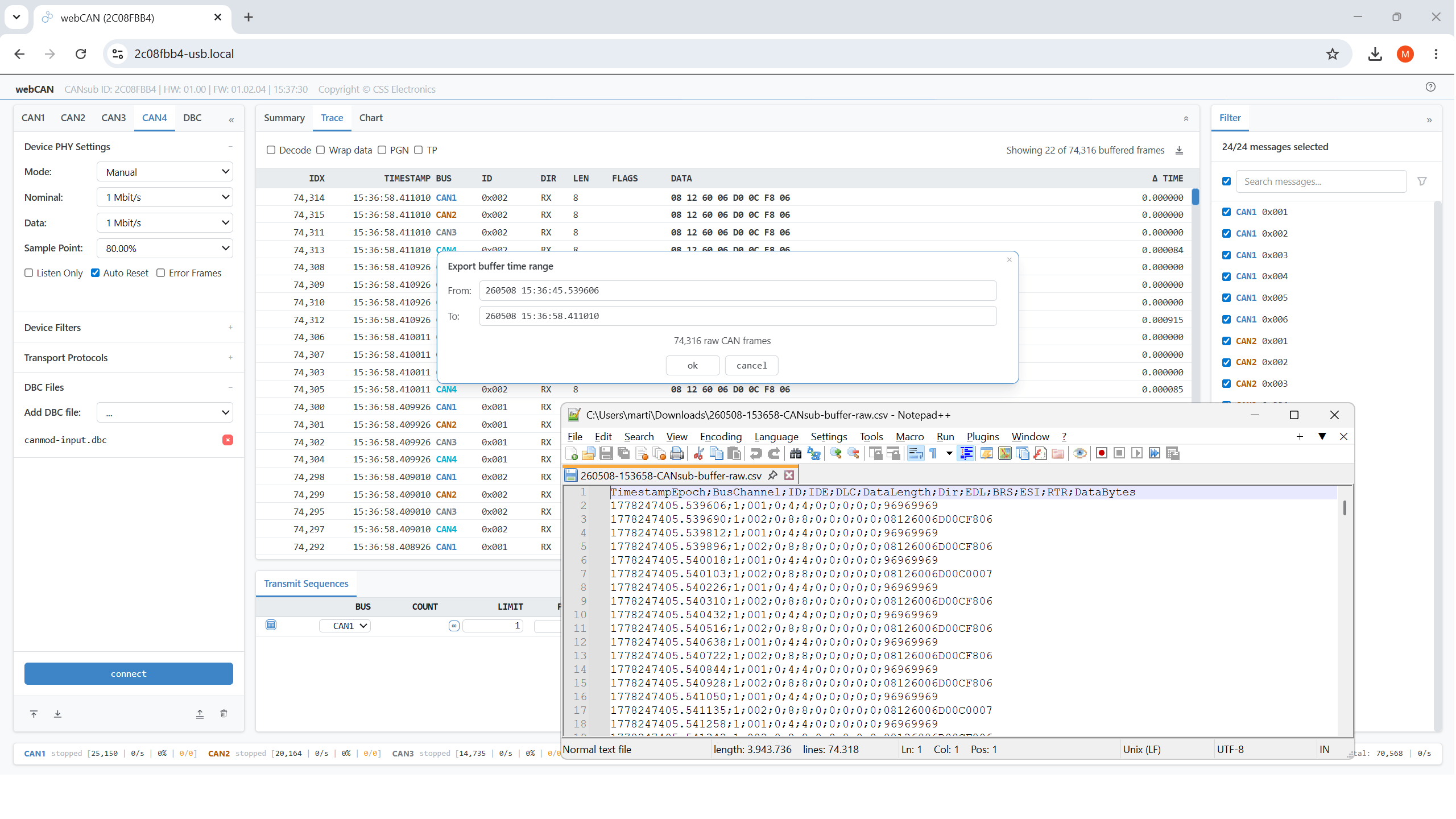The width and height of the screenshot is (1456, 819).
Task: Open transmit BUS dropdown CAN1
Action: [345, 626]
